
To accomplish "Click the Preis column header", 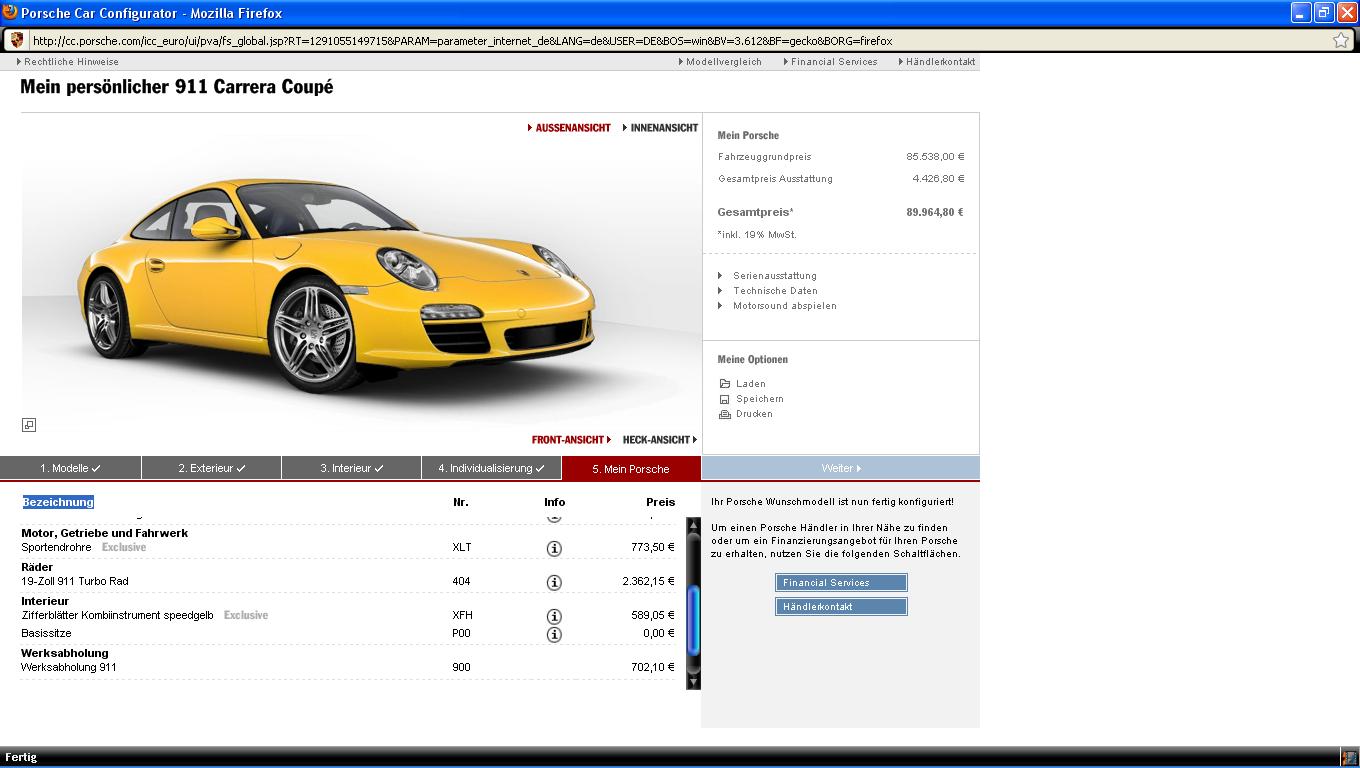I will (x=660, y=502).
